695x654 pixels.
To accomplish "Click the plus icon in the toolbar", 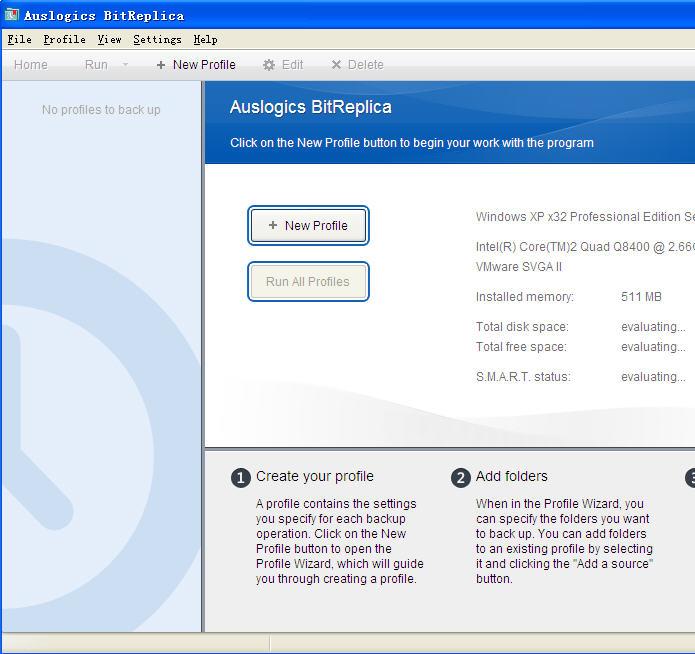I will click(x=161, y=65).
